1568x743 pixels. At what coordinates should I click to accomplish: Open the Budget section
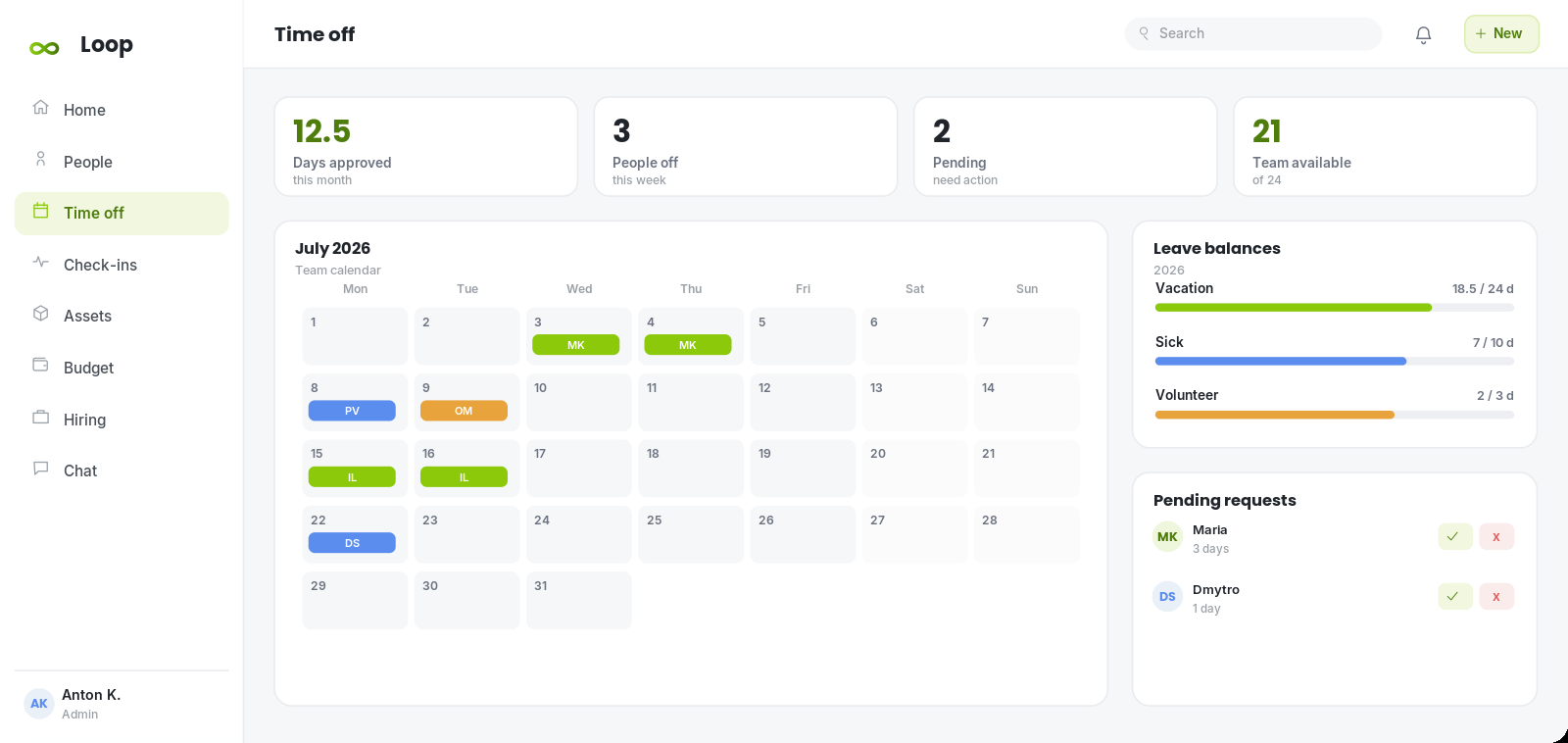[x=122, y=368]
